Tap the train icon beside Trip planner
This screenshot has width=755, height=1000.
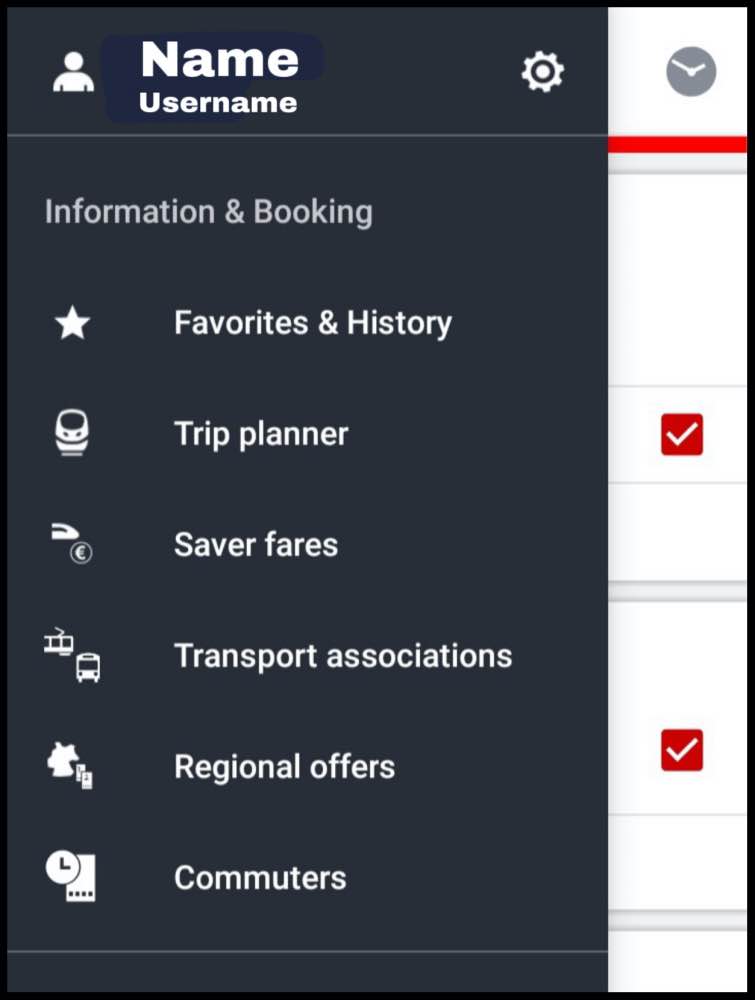pos(72,432)
